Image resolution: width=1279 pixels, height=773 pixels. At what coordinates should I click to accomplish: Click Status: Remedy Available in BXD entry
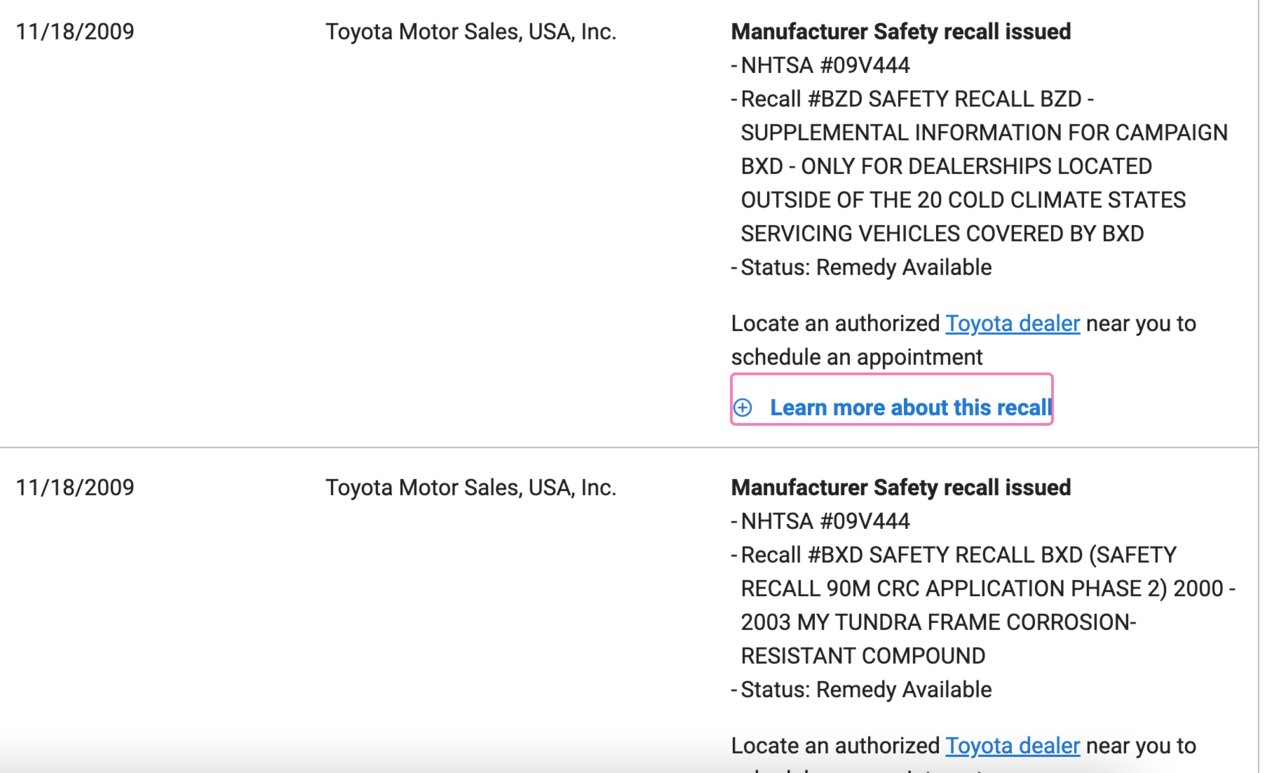866,690
